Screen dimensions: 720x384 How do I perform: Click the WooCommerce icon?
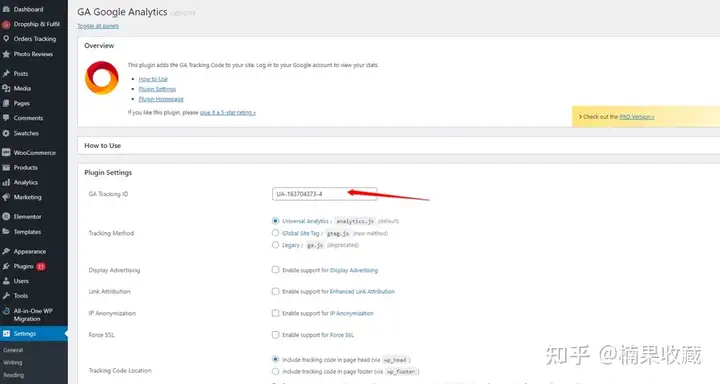[6, 152]
